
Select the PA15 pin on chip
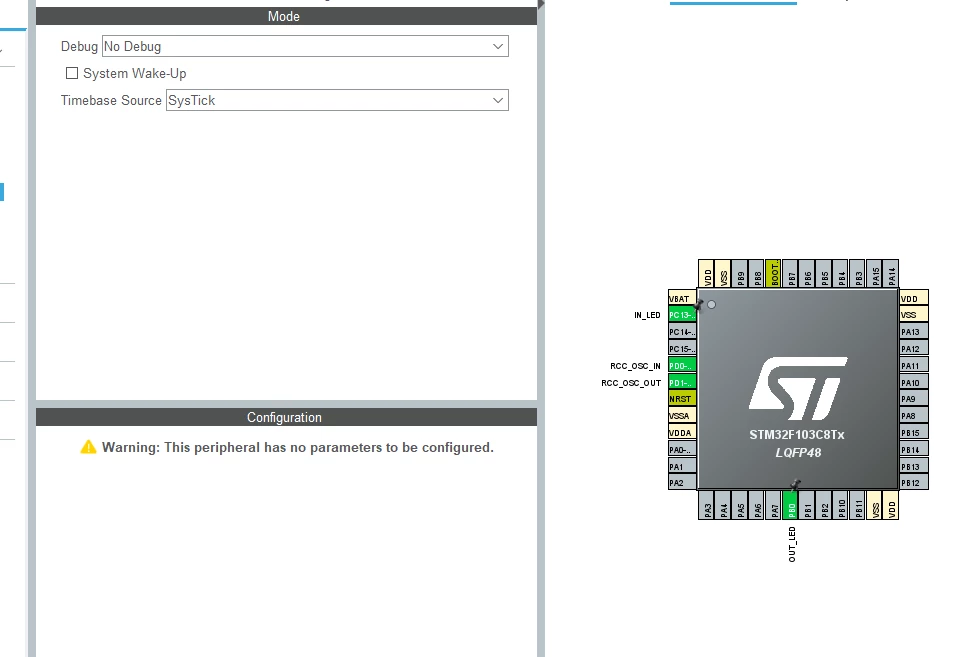(x=875, y=274)
